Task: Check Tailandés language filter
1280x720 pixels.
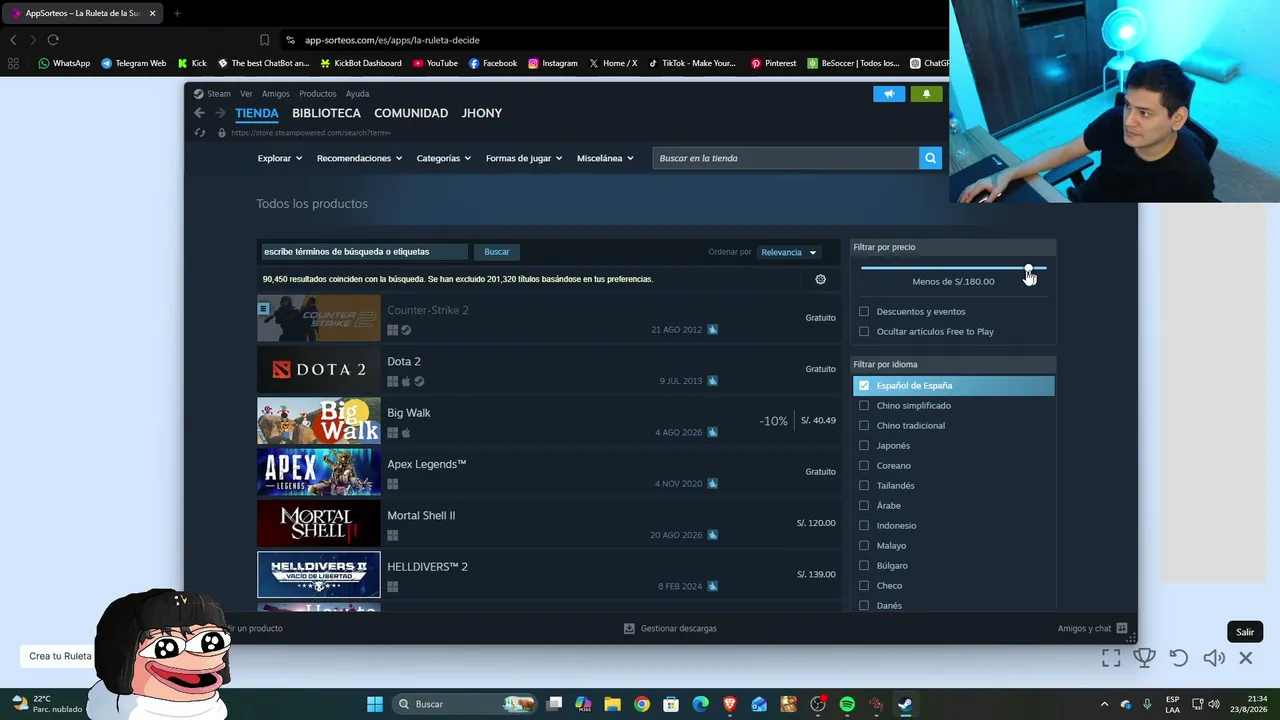Action: [864, 485]
